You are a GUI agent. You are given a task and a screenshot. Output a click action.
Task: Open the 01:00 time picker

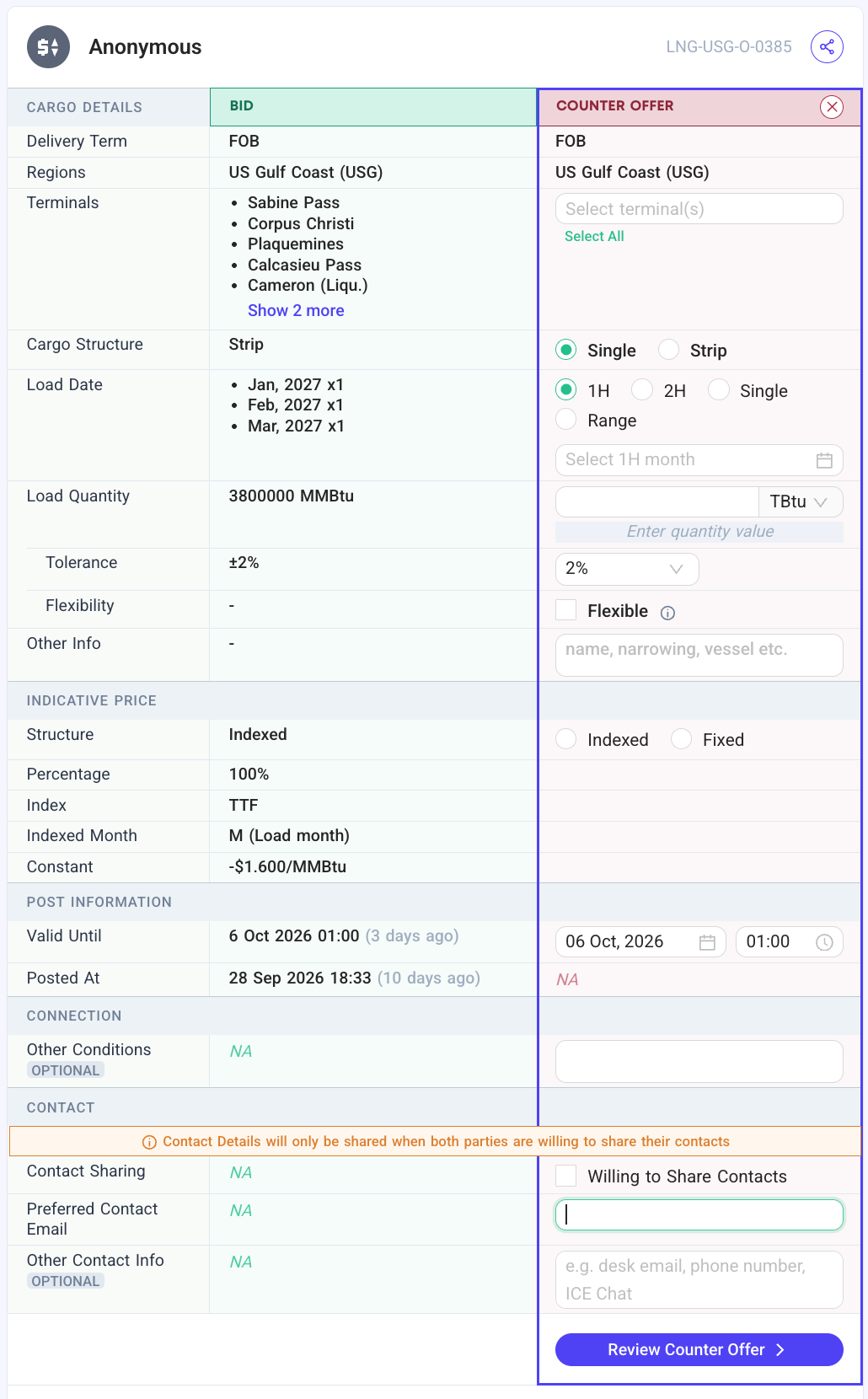[x=790, y=942]
